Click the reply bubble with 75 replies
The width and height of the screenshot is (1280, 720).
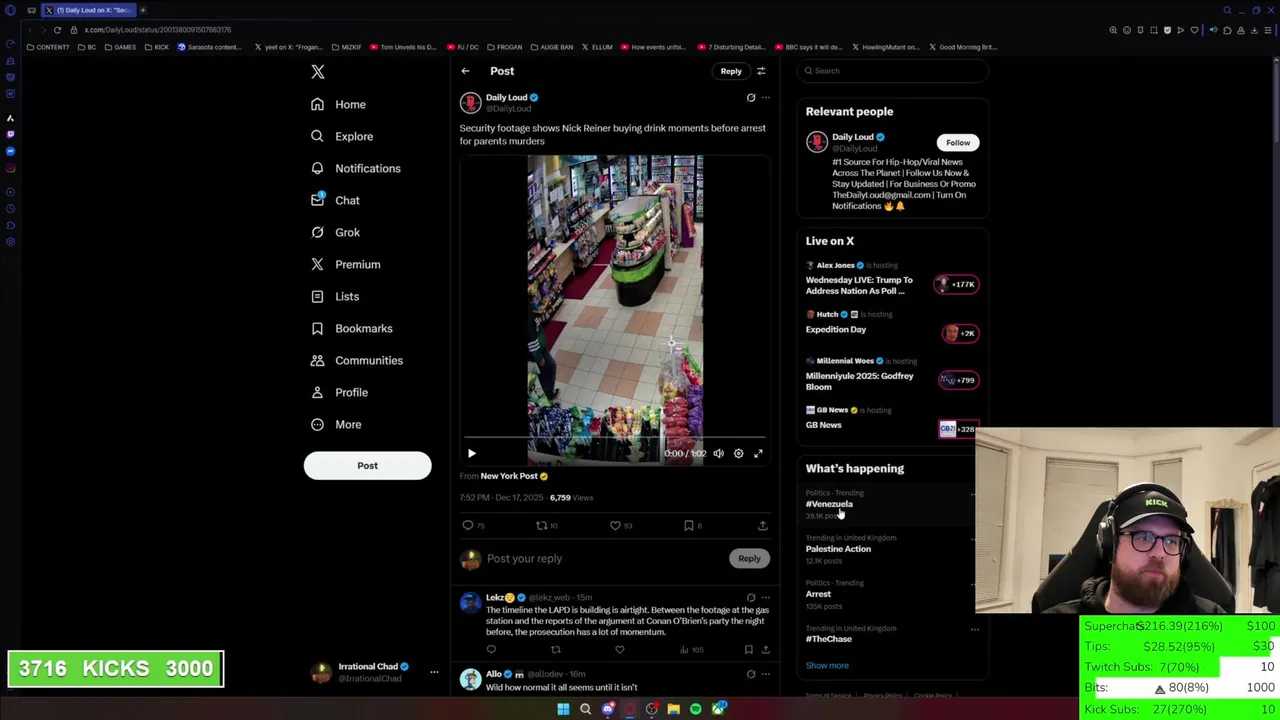click(474, 525)
